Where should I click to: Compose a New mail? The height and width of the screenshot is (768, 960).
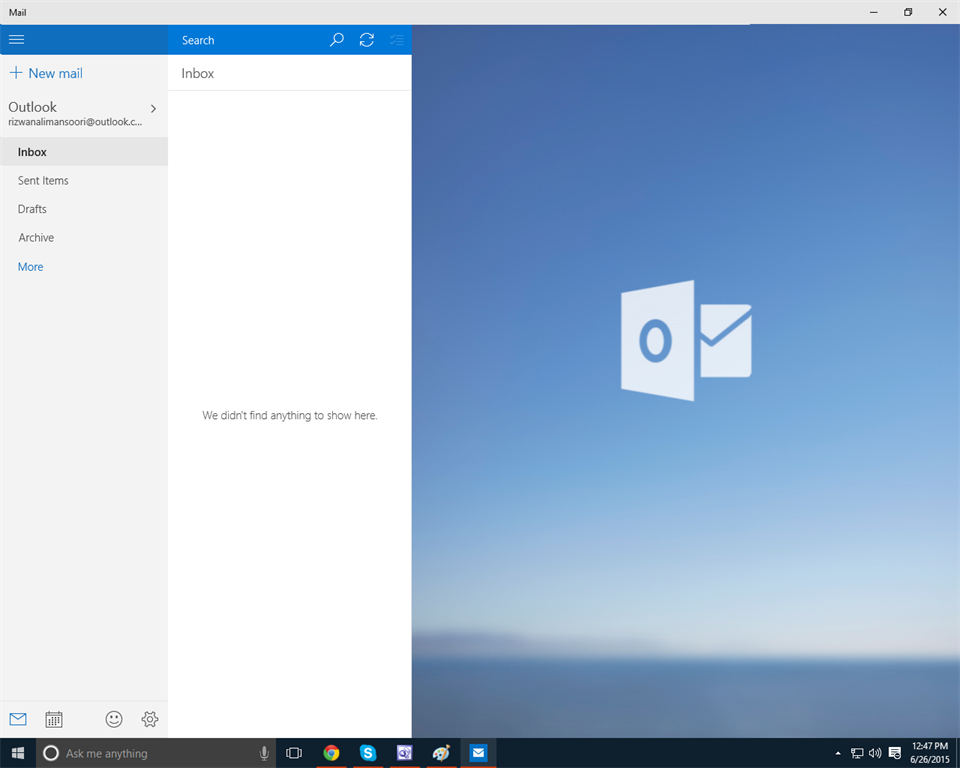coord(46,73)
